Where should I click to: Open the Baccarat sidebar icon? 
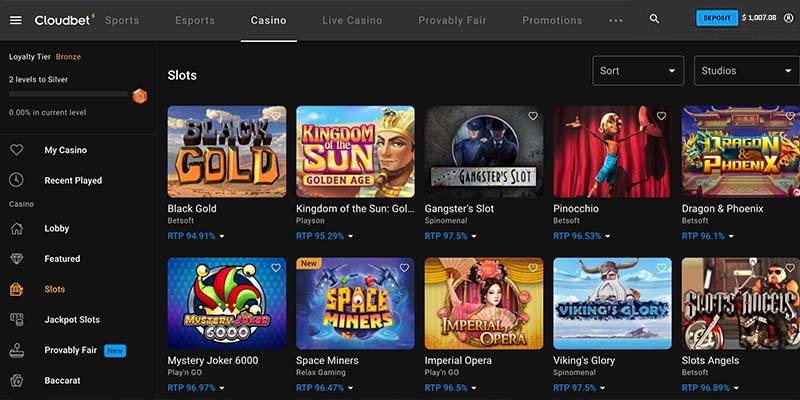coord(16,380)
